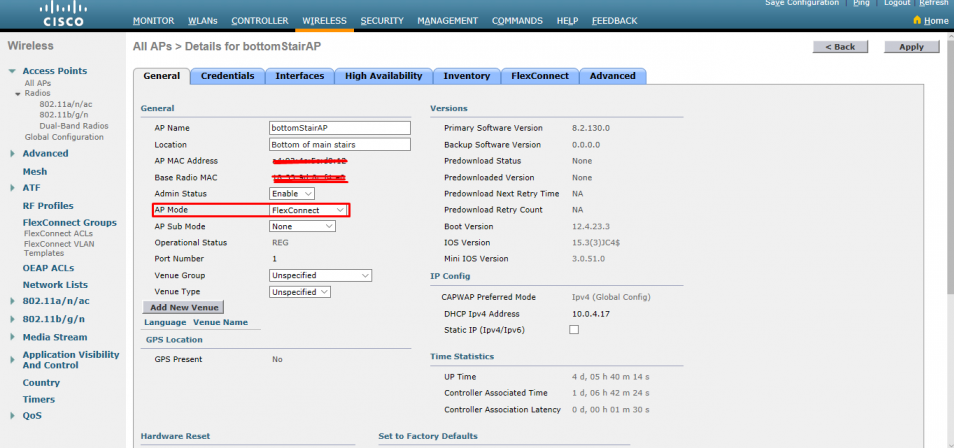
Task: Open the Admin Status dropdown
Action: pos(292,194)
